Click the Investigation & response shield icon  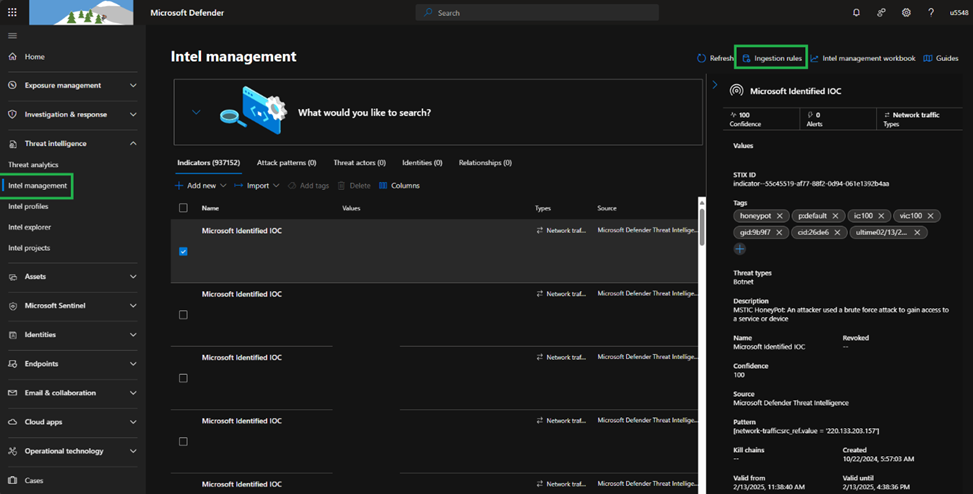(12, 114)
